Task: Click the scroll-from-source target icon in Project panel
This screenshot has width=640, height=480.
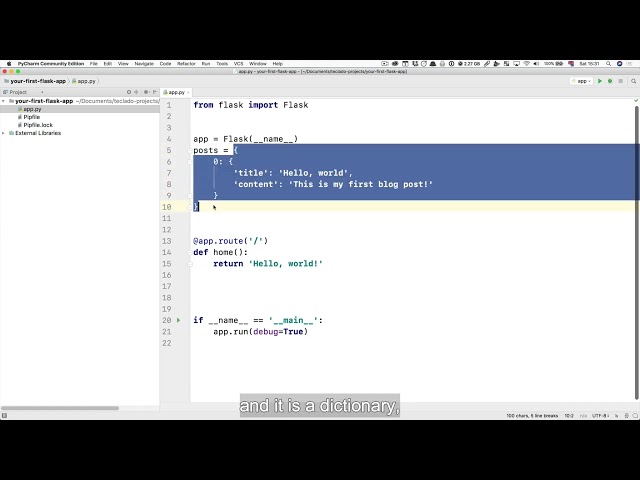Action: 129,92
